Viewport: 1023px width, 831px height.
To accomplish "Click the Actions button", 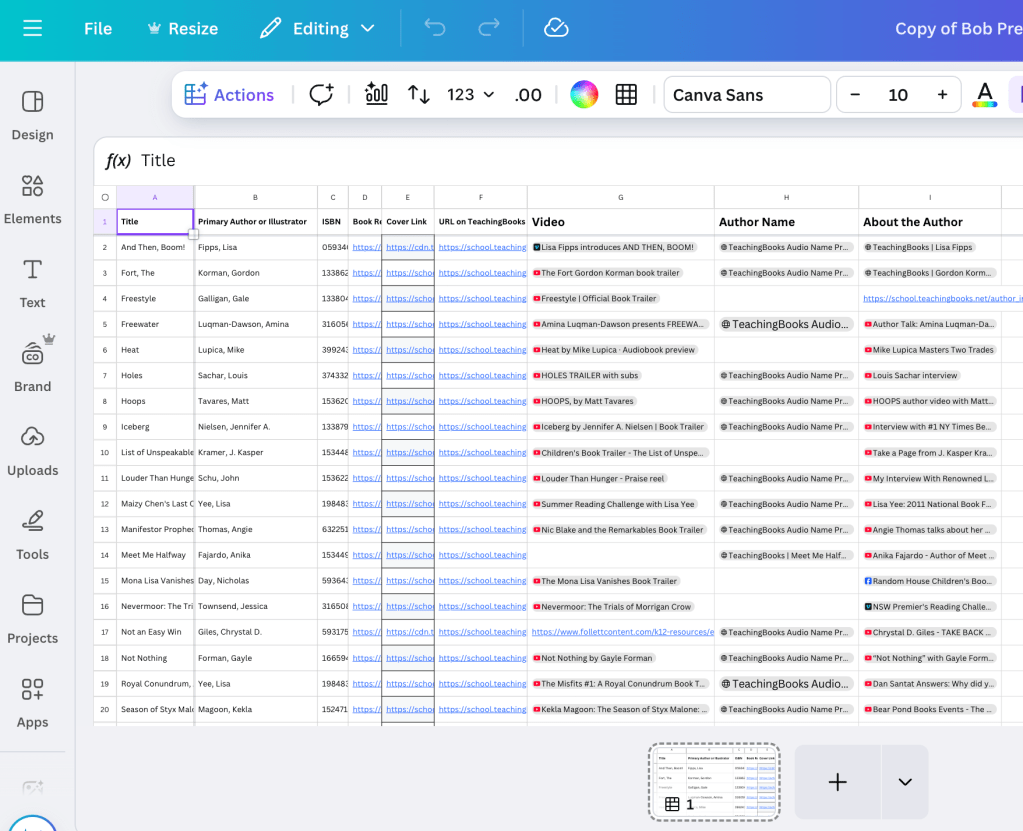I will (229, 95).
